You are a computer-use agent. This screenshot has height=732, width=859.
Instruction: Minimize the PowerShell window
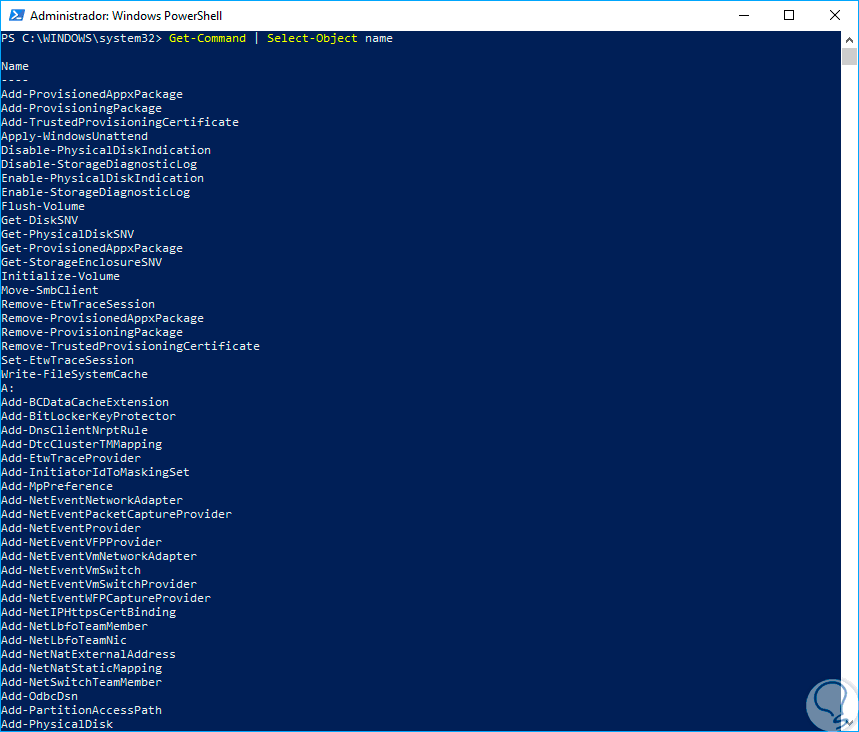click(743, 15)
